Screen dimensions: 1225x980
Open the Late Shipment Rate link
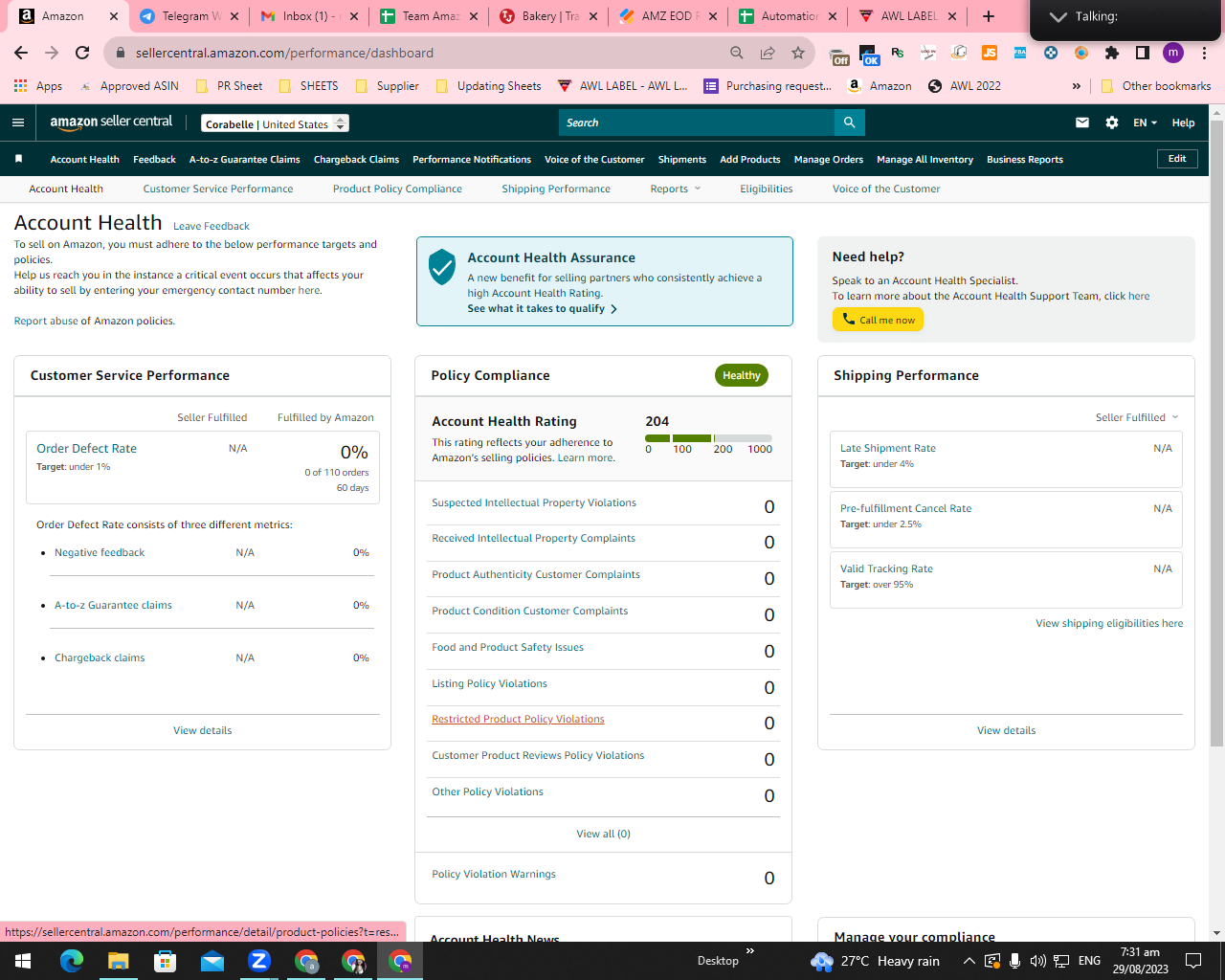(x=888, y=448)
